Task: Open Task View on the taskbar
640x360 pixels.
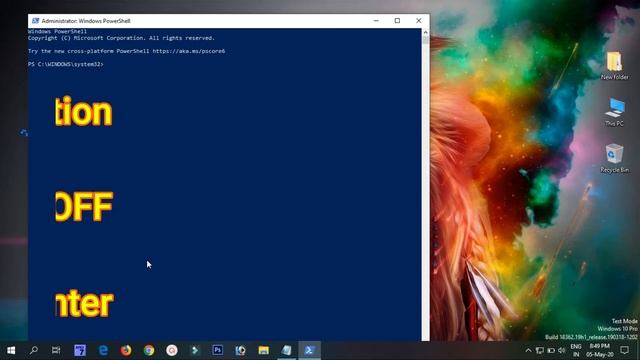Action: coord(56,350)
